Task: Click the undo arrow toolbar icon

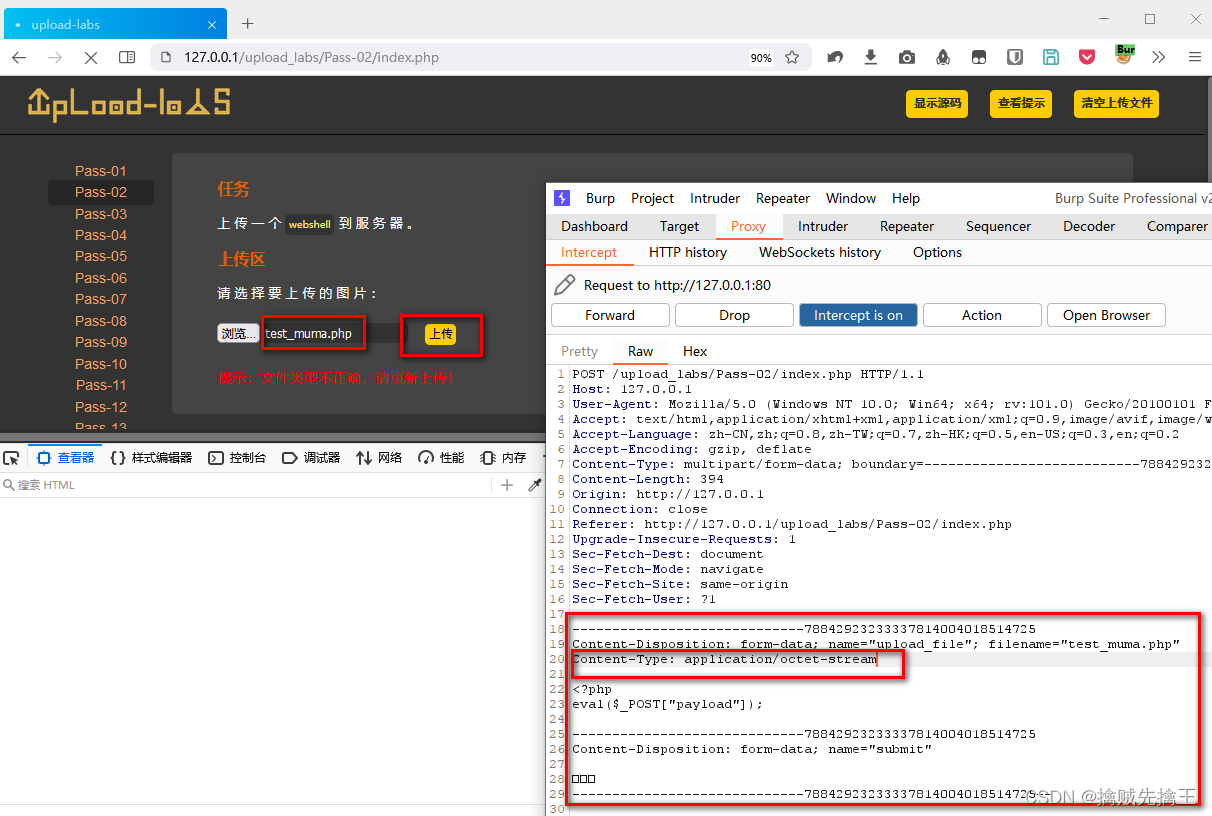Action: (x=835, y=57)
